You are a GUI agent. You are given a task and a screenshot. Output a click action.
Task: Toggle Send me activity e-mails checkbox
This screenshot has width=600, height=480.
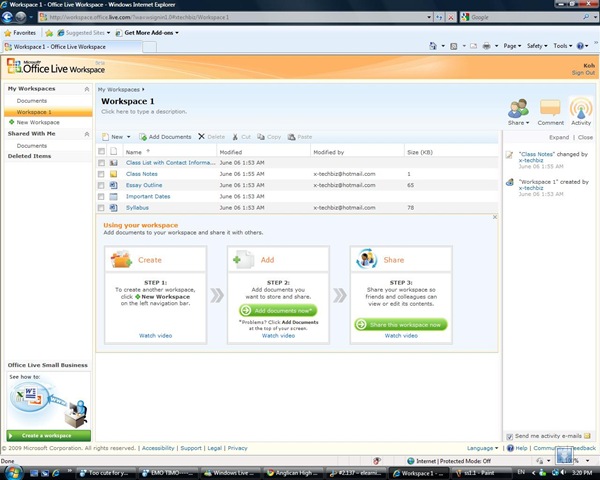tap(509, 436)
